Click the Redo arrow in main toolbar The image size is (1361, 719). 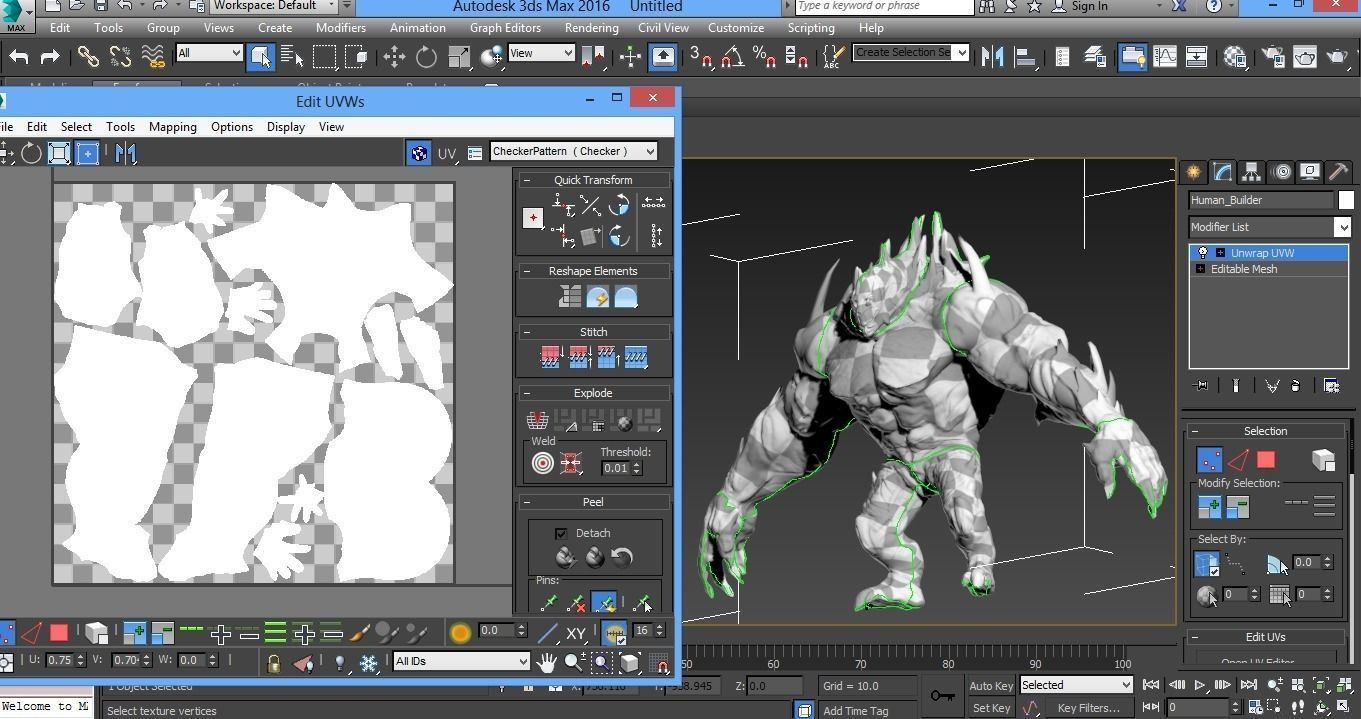point(50,57)
